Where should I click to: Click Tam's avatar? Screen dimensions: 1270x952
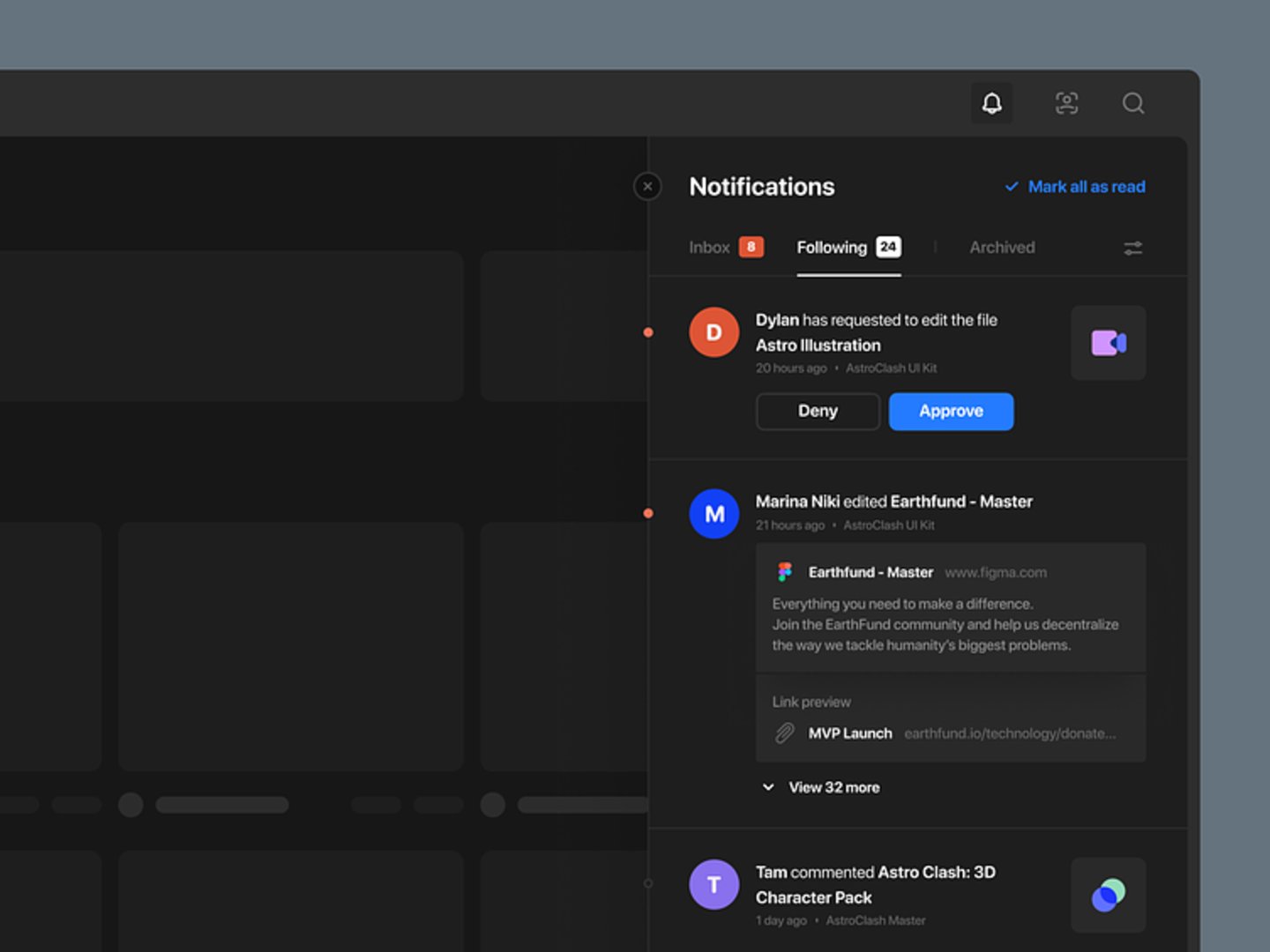713,884
